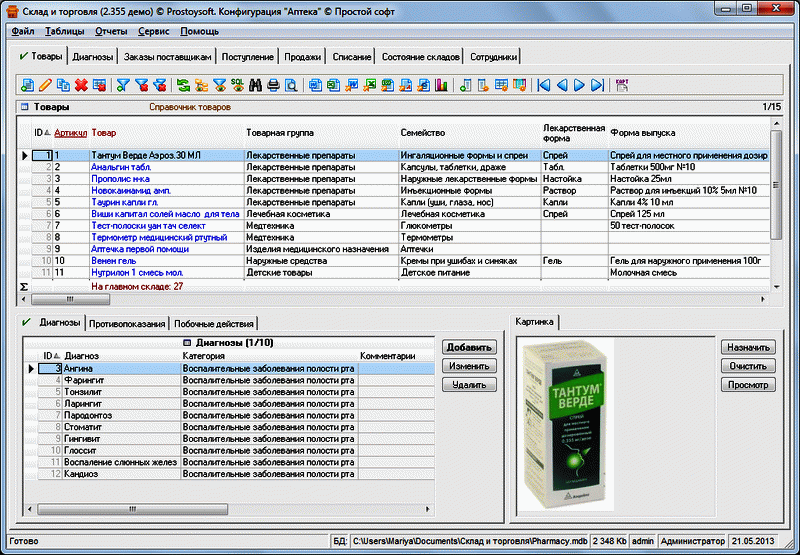Image resolution: width=800 pixels, height=555 pixels.
Task: Switch to the Продажи tab
Action: 301,57
